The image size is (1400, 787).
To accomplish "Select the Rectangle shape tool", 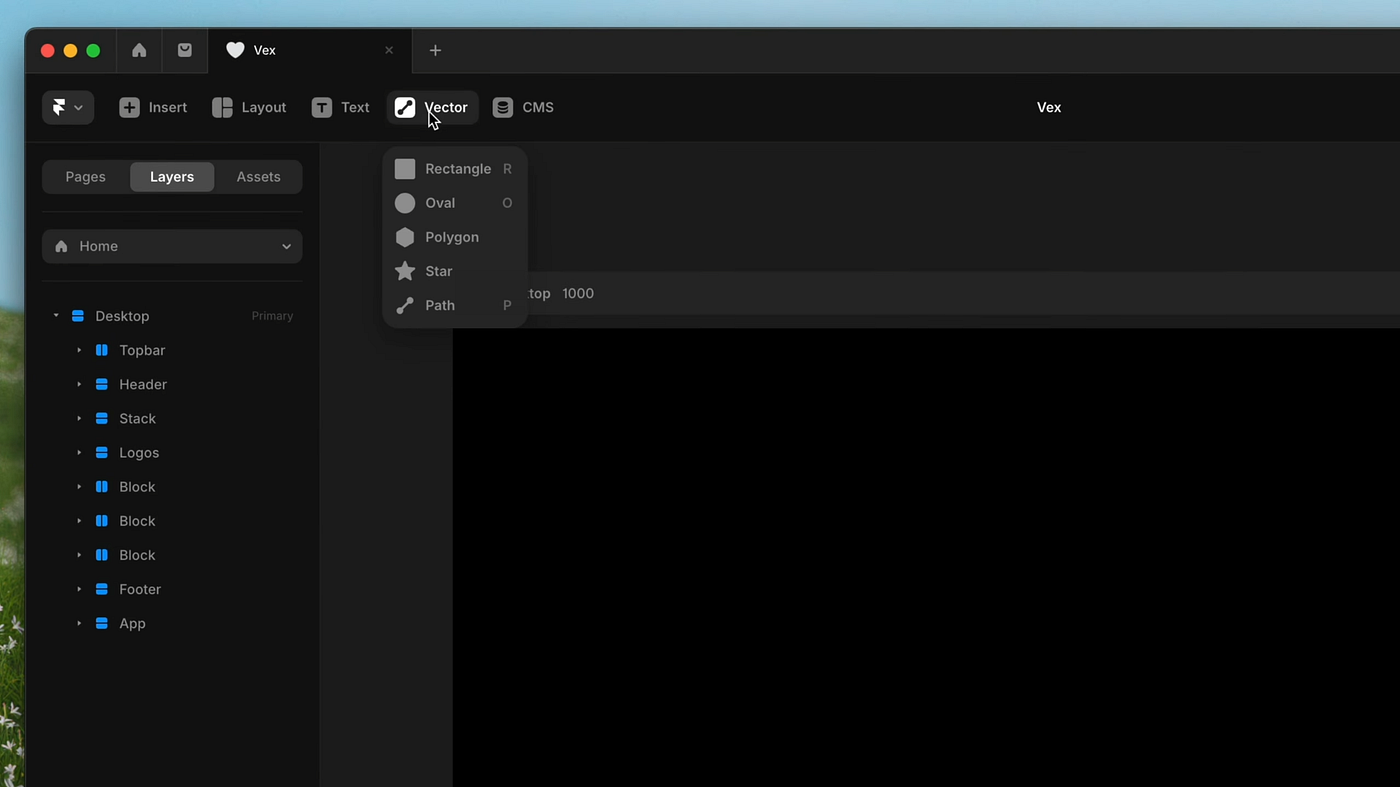I will [x=457, y=169].
